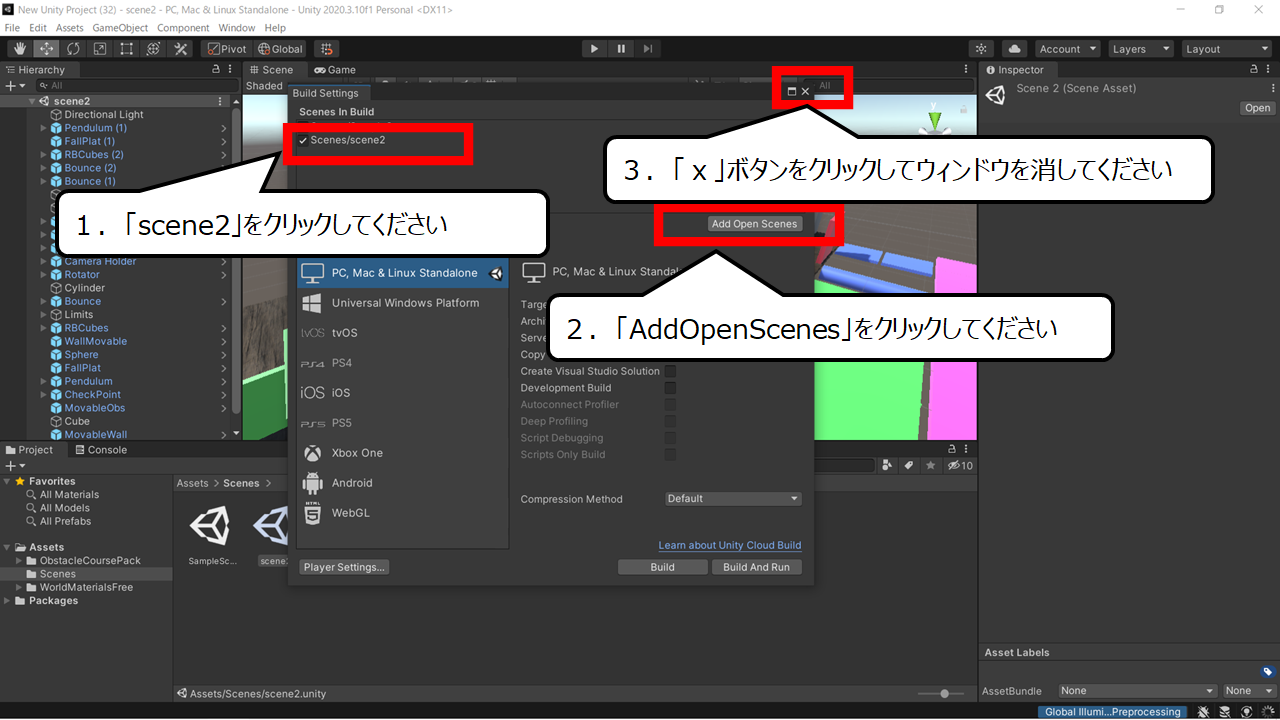Select the Rotate tool
The image size is (1280, 720).
tap(73, 49)
